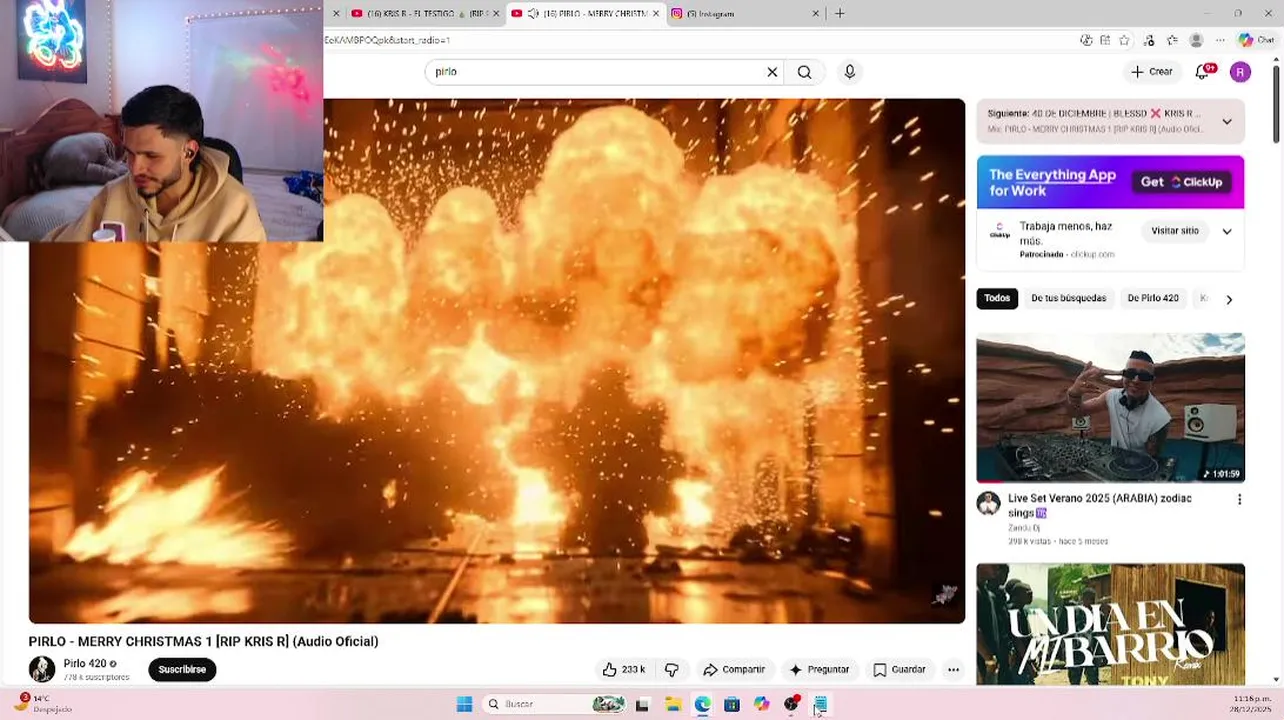Open the Pirlo 420 channel name link
The height and width of the screenshot is (720, 1284).
[85, 664]
